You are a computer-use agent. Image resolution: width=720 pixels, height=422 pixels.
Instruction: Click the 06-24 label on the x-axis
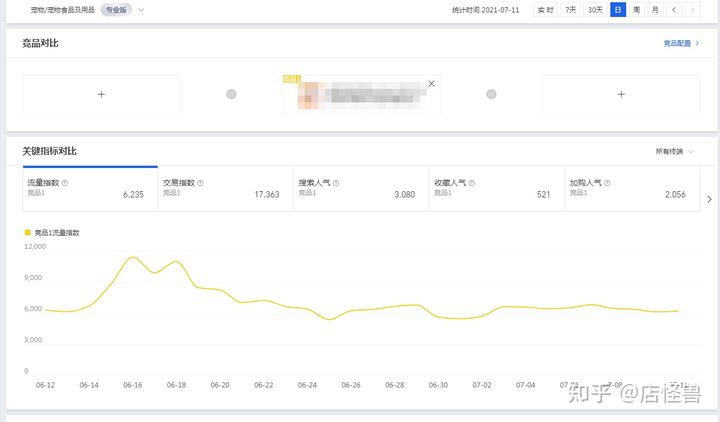pos(307,385)
